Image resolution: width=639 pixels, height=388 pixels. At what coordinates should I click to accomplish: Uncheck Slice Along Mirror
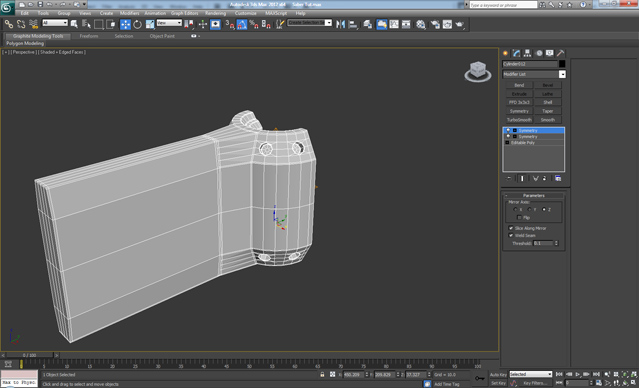tap(511, 228)
